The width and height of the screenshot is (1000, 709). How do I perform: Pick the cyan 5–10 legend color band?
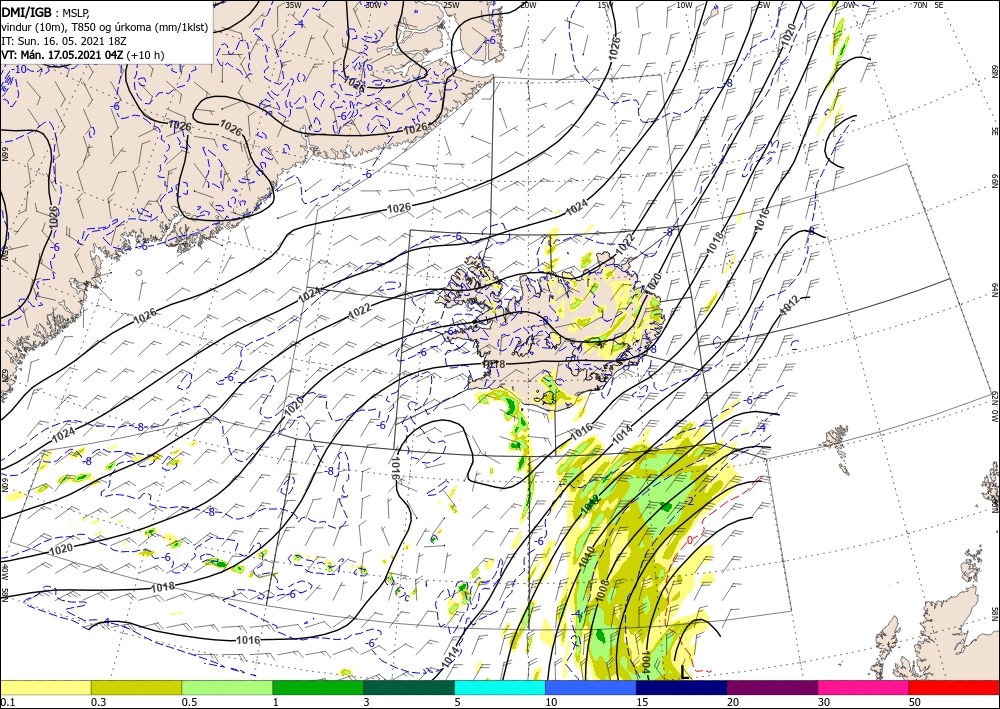[x=500, y=687]
